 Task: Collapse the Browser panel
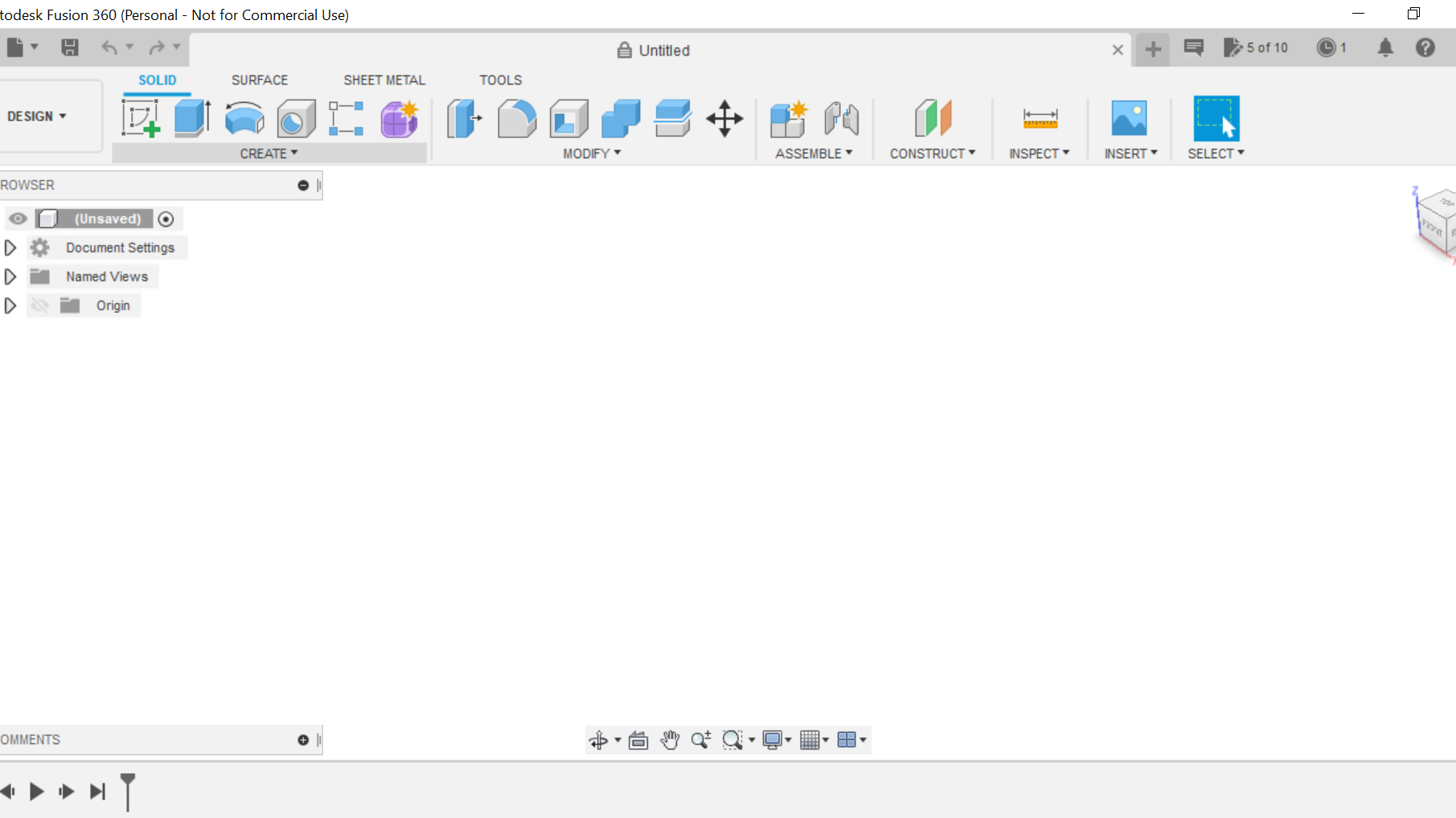tap(303, 185)
